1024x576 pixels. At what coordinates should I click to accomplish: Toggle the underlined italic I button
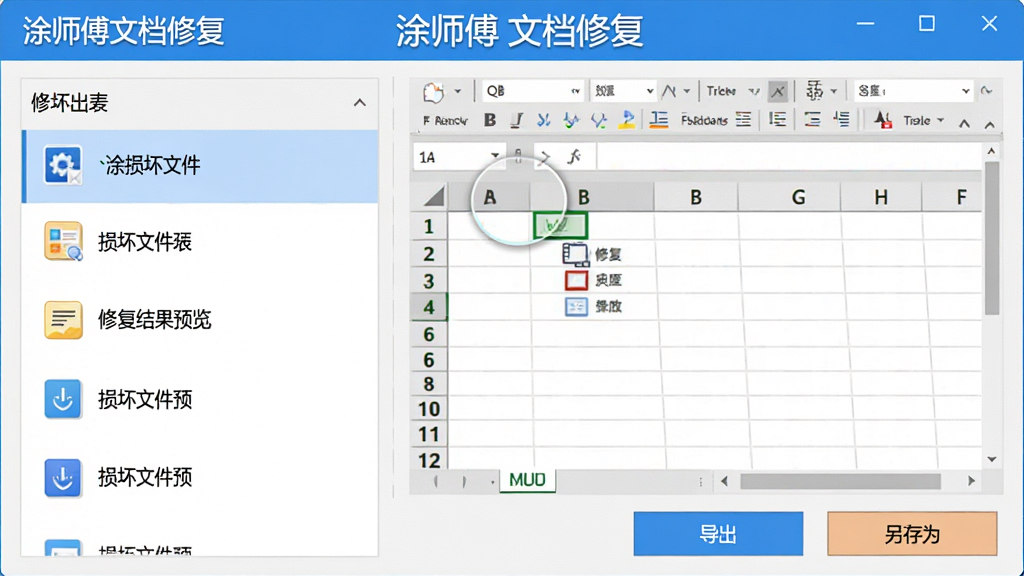click(x=517, y=120)
